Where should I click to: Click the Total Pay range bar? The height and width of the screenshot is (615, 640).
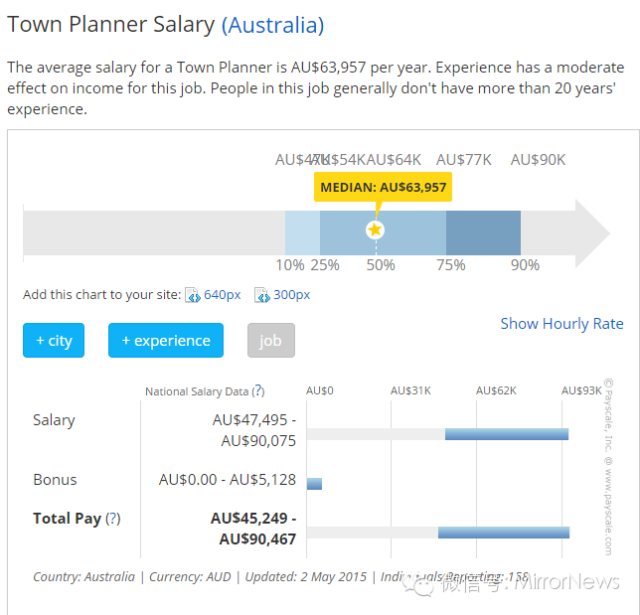click(x=503, y=532)
